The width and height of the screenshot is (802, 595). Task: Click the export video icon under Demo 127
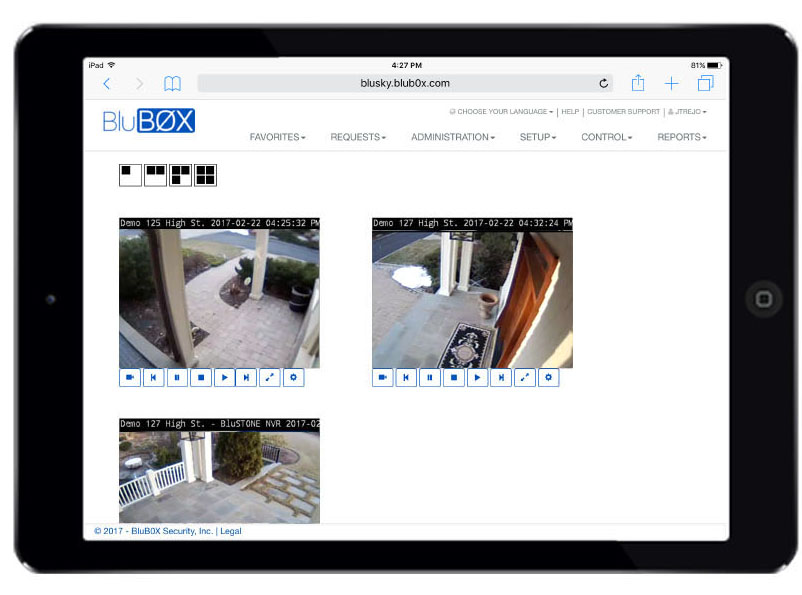pyautogui.click(x=382, y=377)
